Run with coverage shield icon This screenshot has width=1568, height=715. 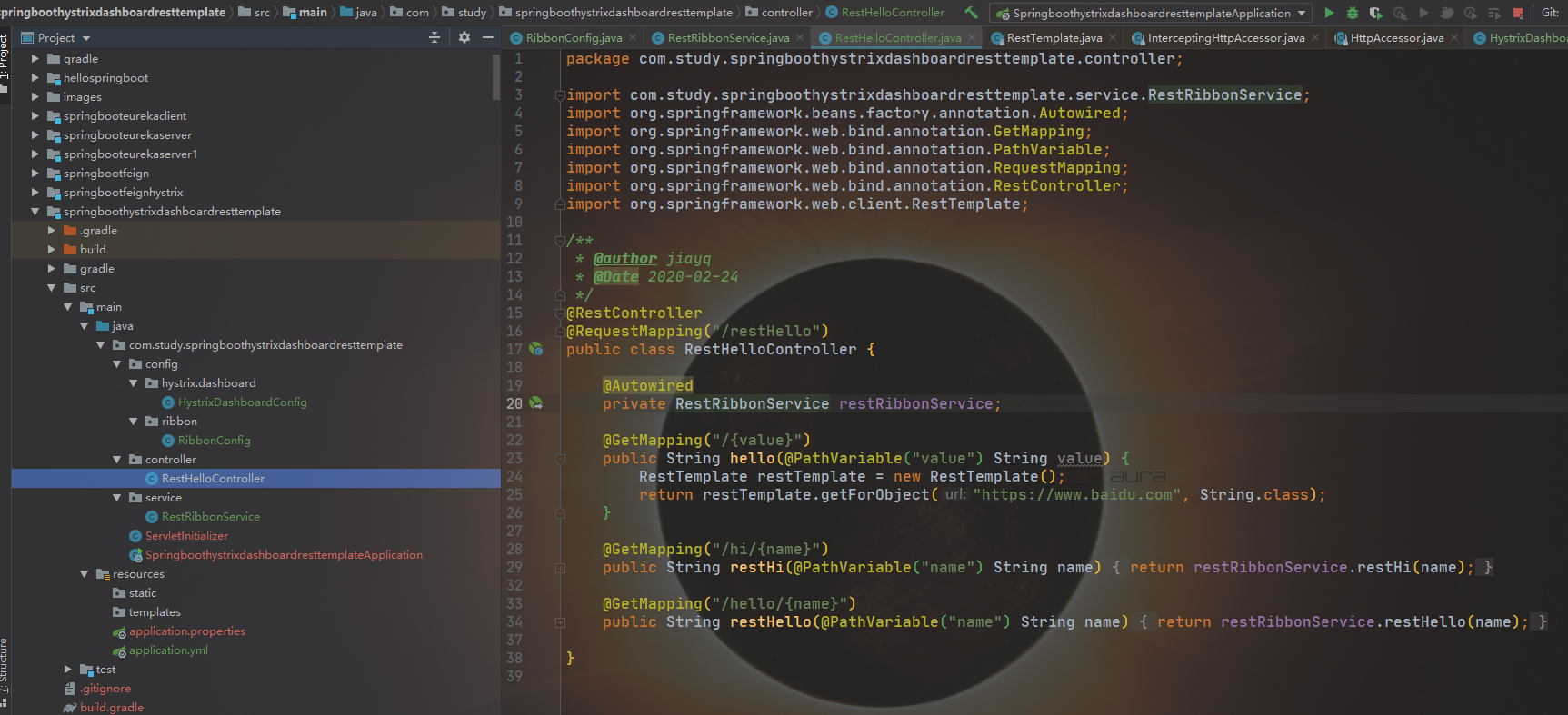1376,13
